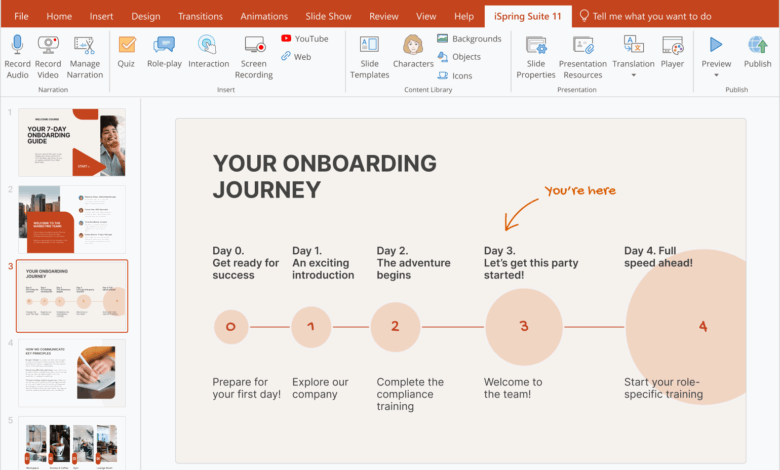Image resolution: width=780 pixels, height=470 pixels.
Task: Click timeline circle numbered 1
Action: pos(311,327)
